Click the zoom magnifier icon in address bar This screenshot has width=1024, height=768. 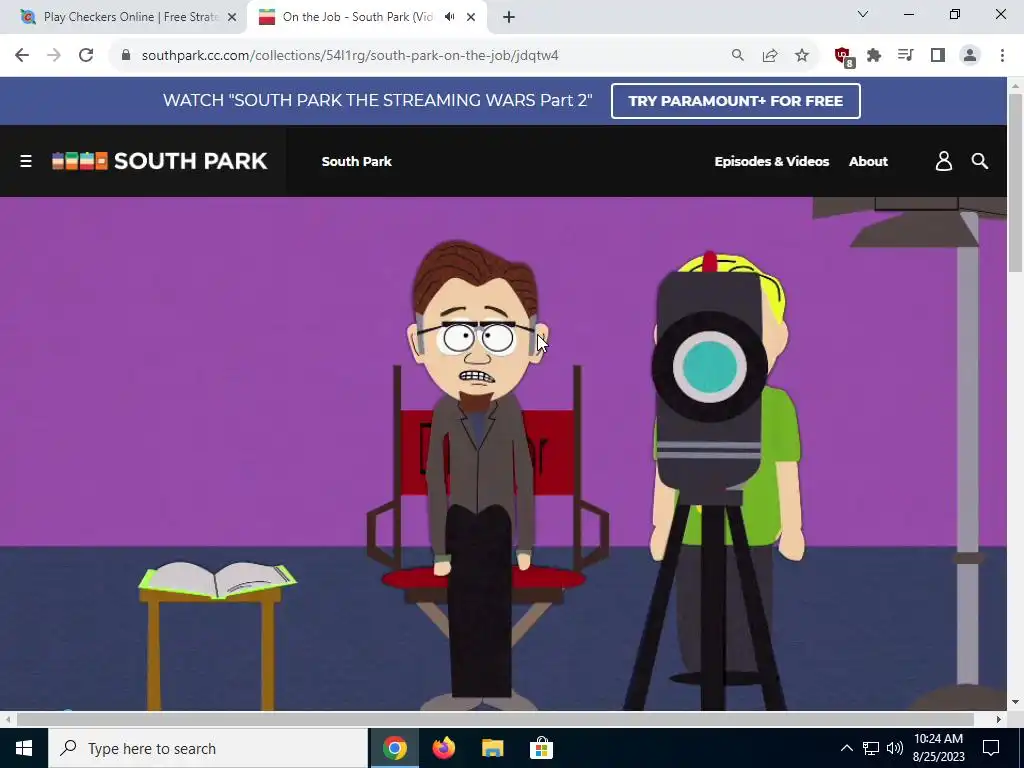click(737, 56)
